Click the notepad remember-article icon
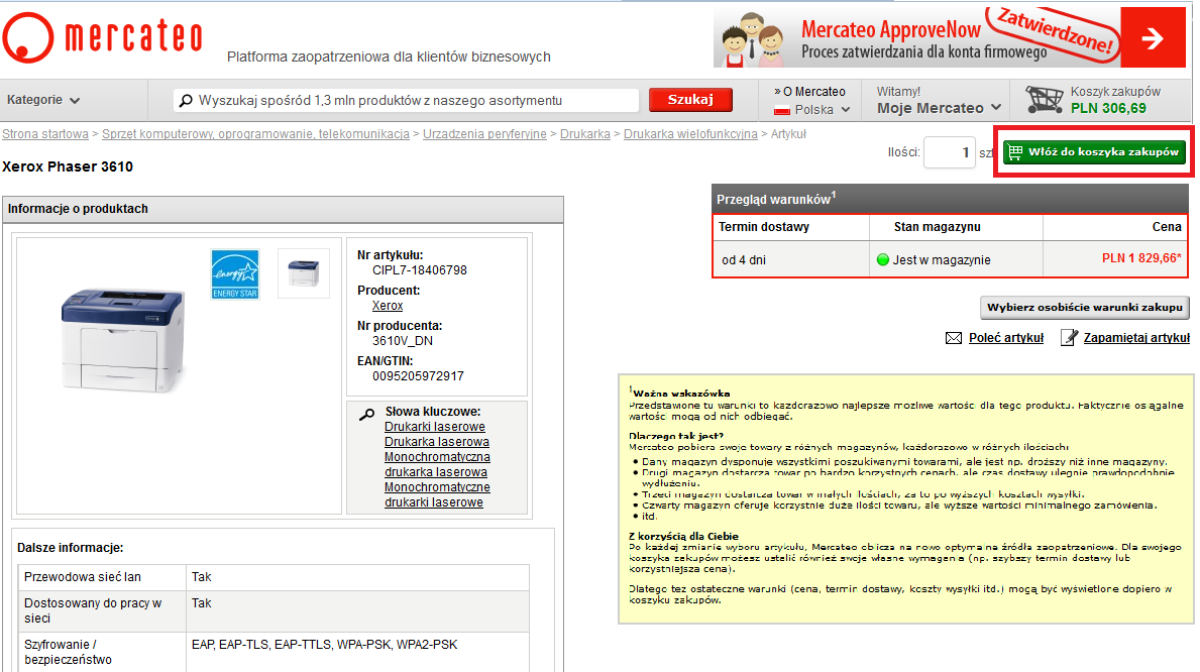 click(1069, 337)
